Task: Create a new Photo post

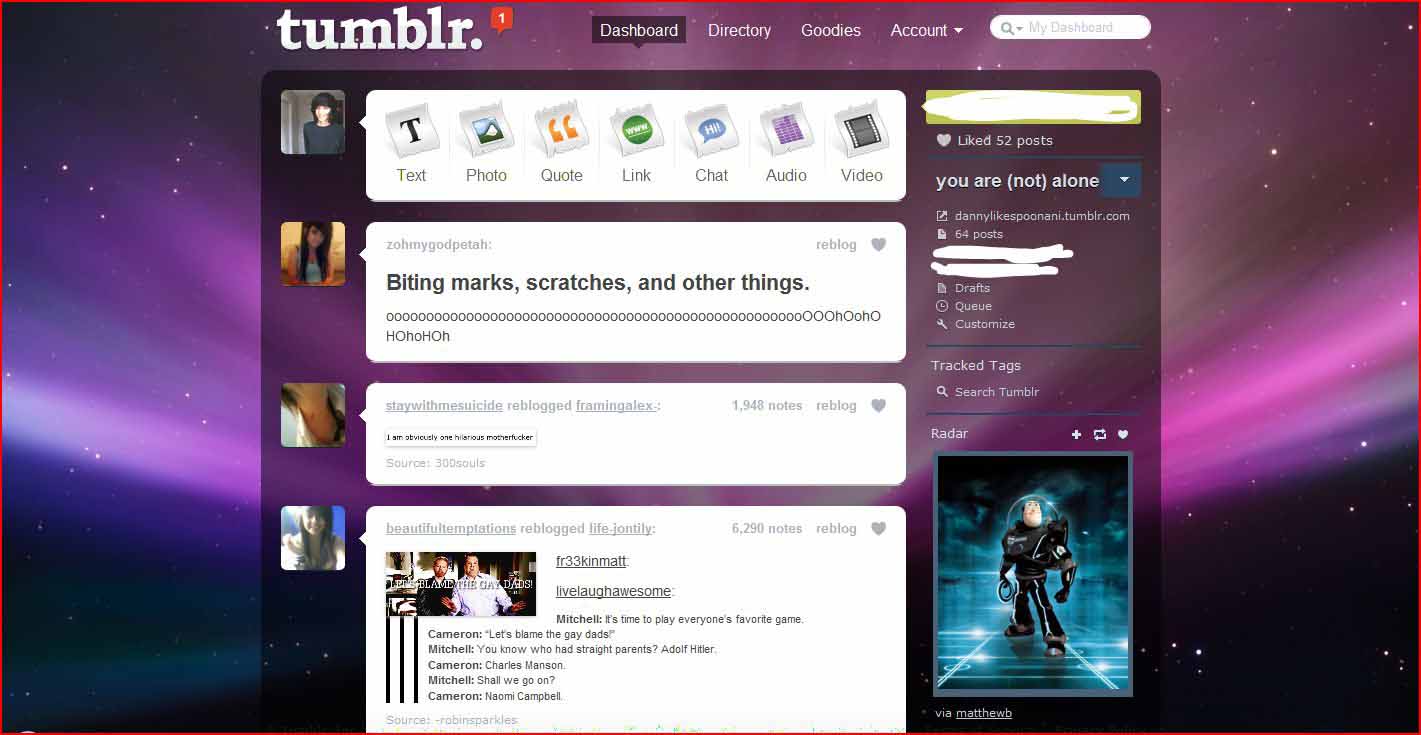Action: (x=486, y=143)
